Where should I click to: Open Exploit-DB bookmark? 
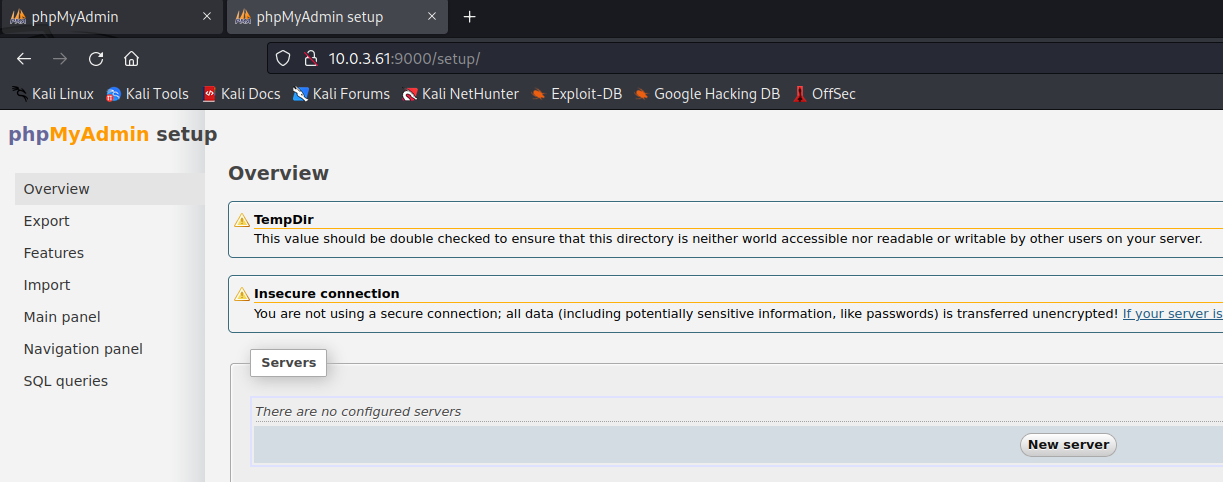(576, 94)
